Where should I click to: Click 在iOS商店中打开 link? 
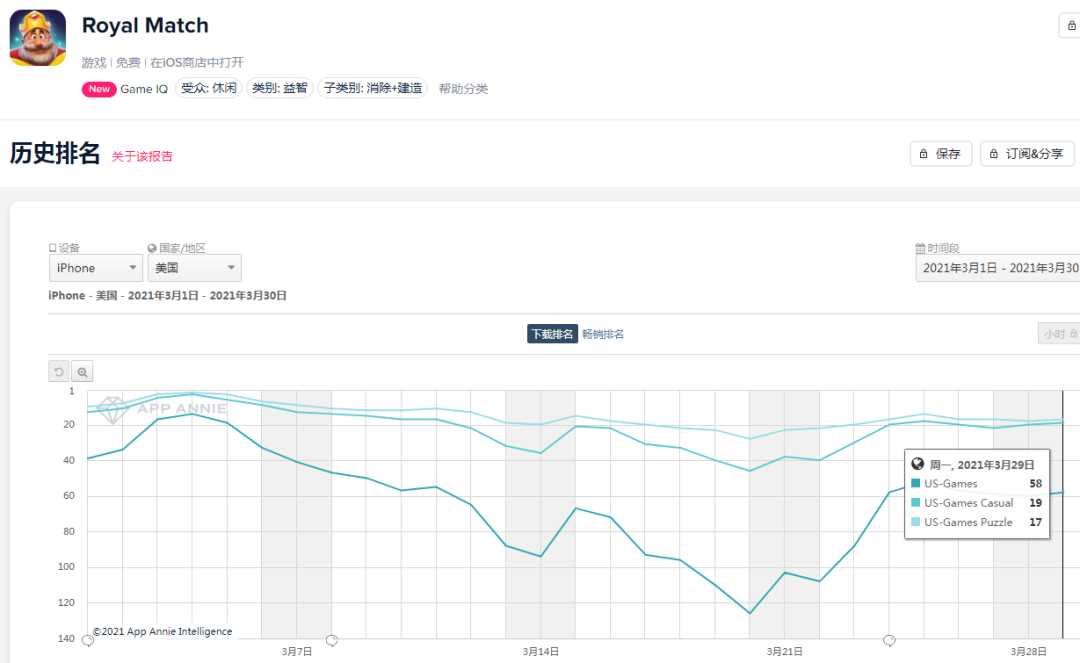tap(197, 62)
